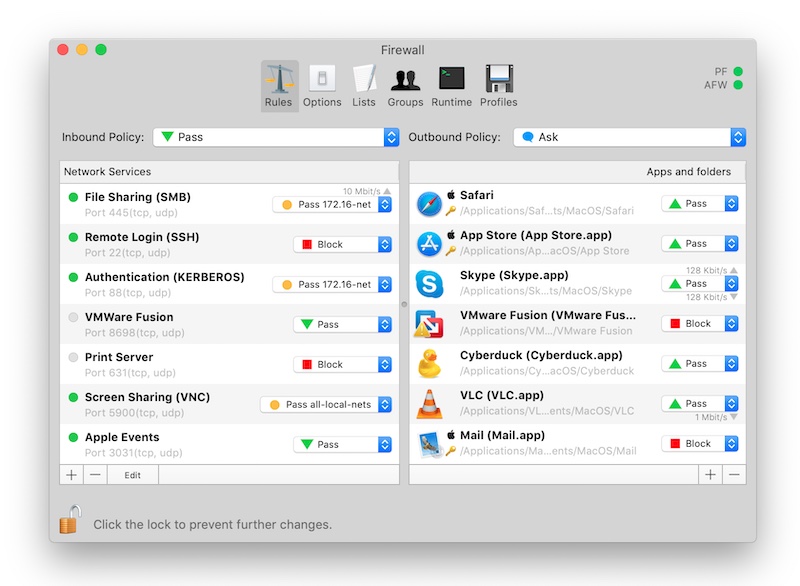Select the Cyberduck (Cyberduck.app) row title
The image size is (800, 586).
point(541,355)
